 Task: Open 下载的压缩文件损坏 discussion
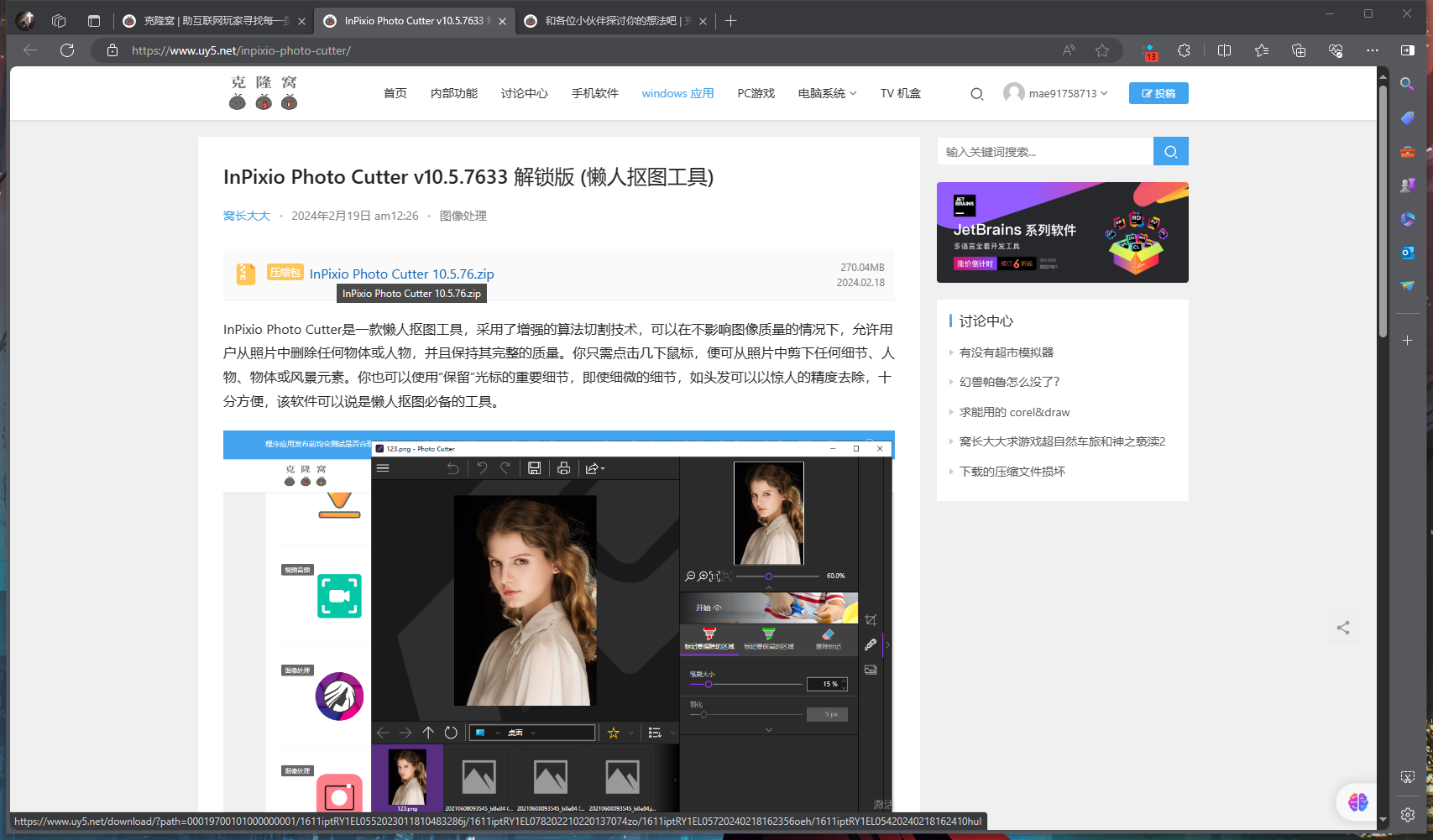(x=1012, y=472)
